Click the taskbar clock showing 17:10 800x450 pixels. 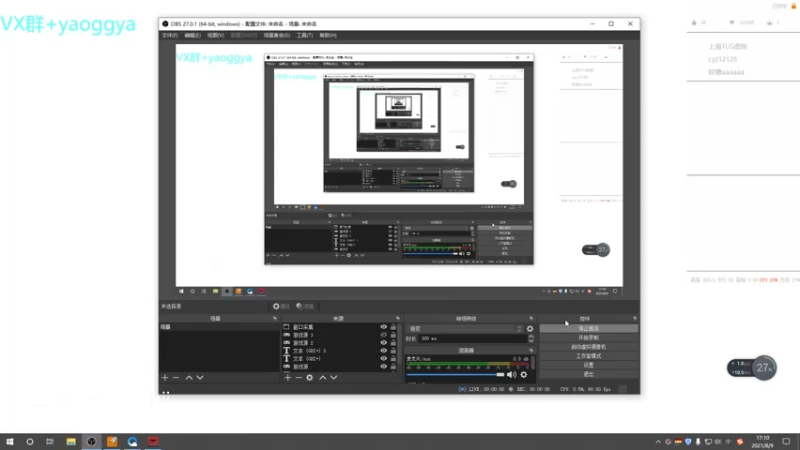763,442
